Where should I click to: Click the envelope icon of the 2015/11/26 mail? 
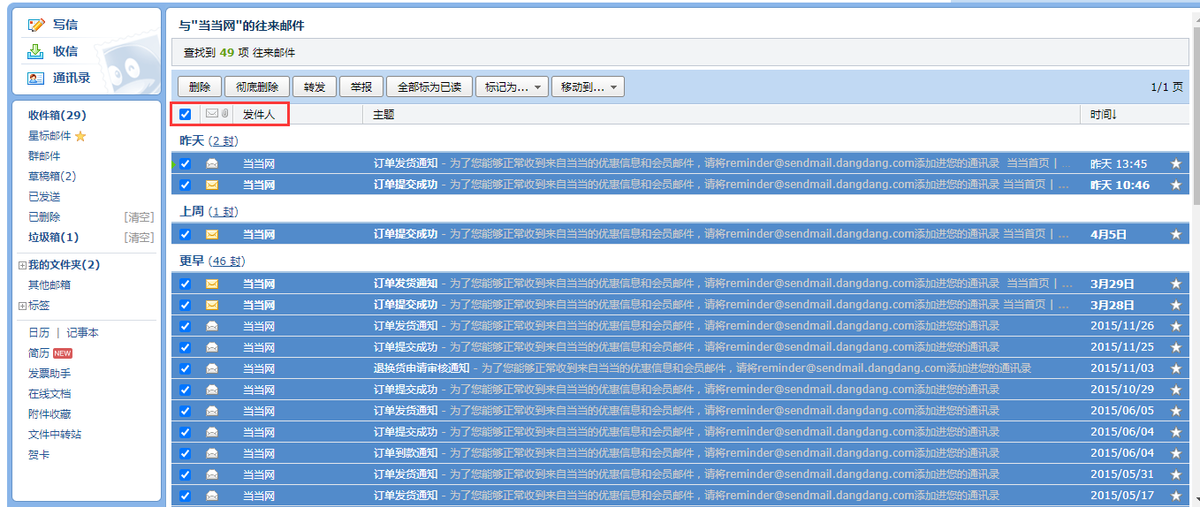(x=212, y=326)
